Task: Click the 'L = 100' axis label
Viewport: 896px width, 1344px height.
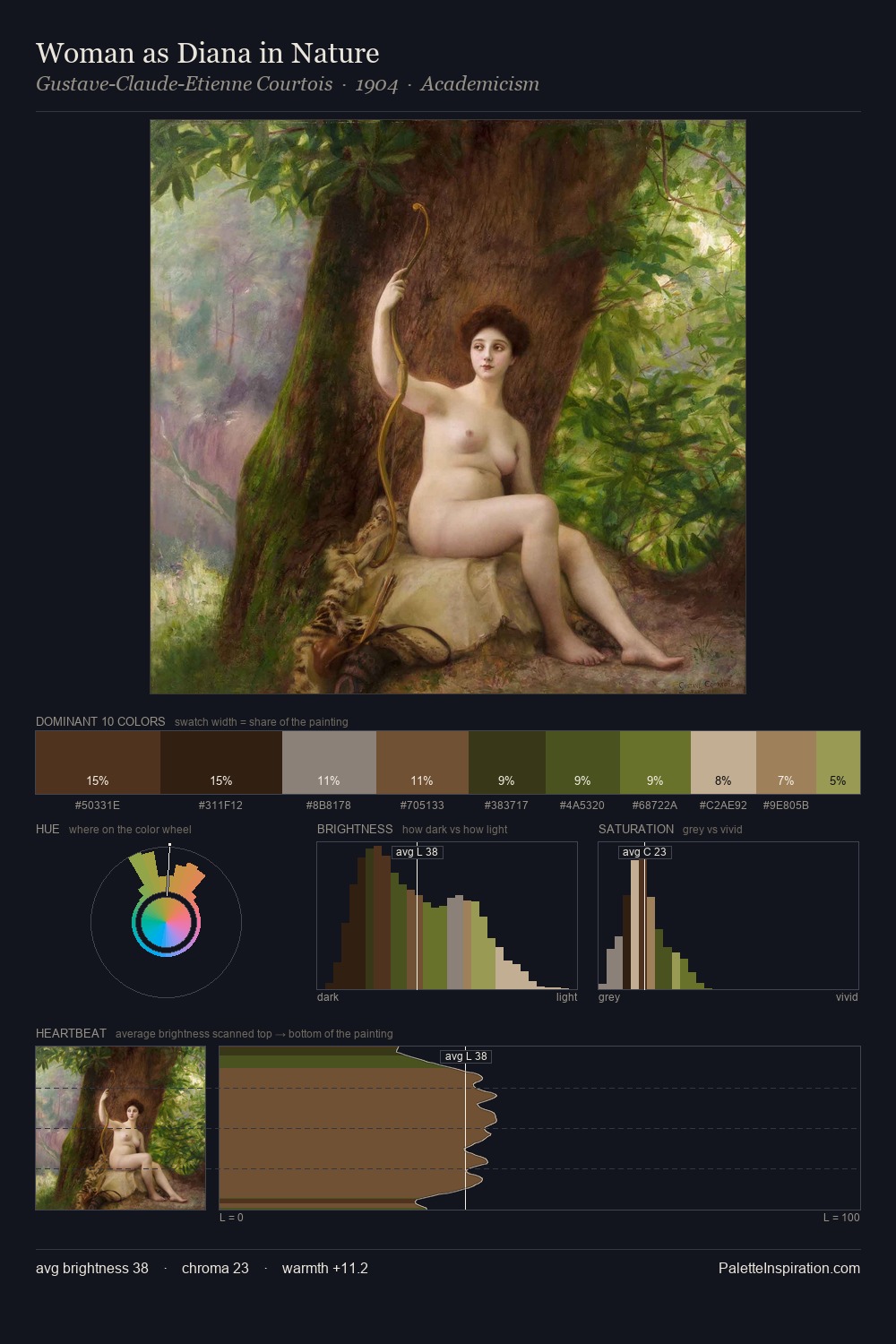Action: [841, 1218]
